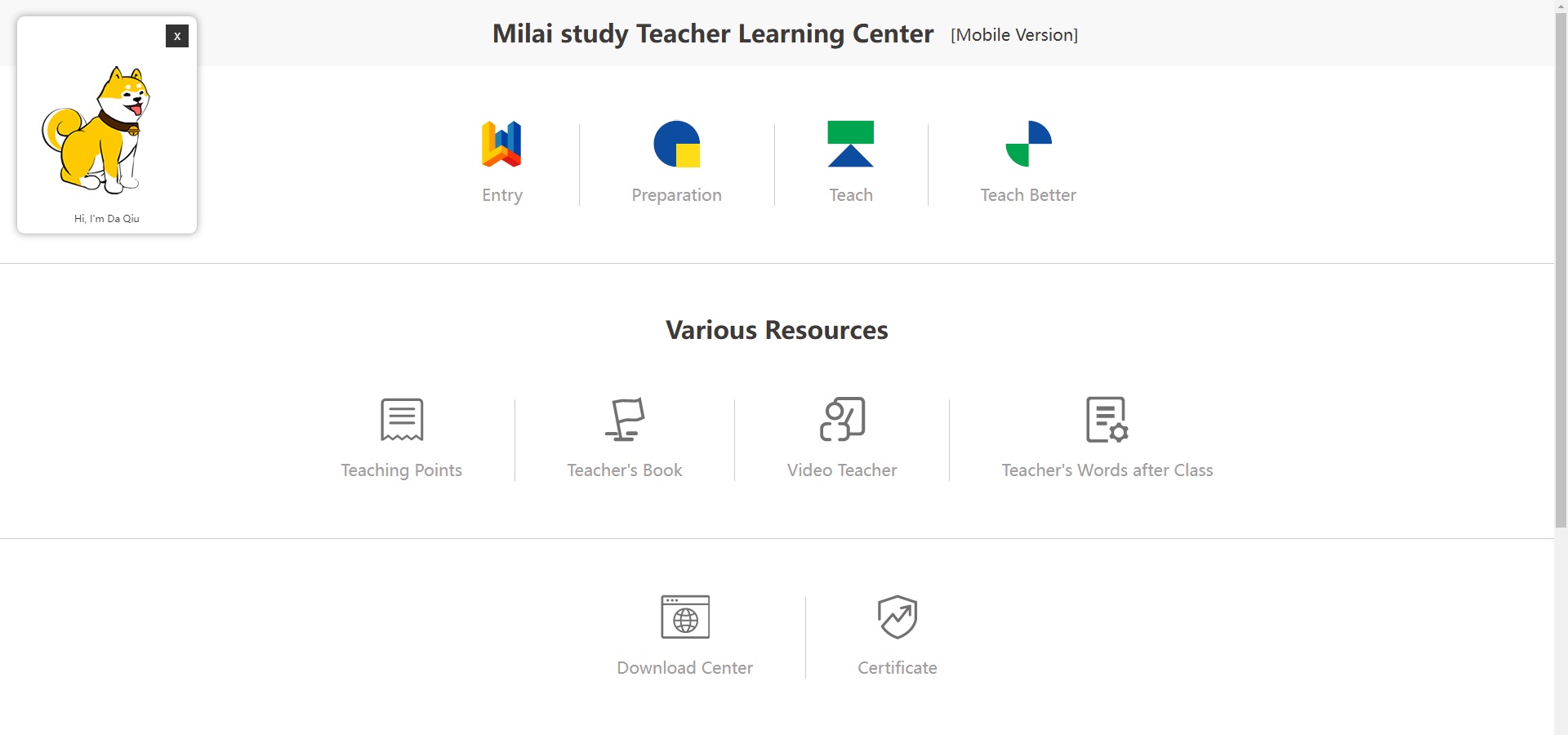
Task: Click the Teacher's Book icon
Action: coord(625,420)
